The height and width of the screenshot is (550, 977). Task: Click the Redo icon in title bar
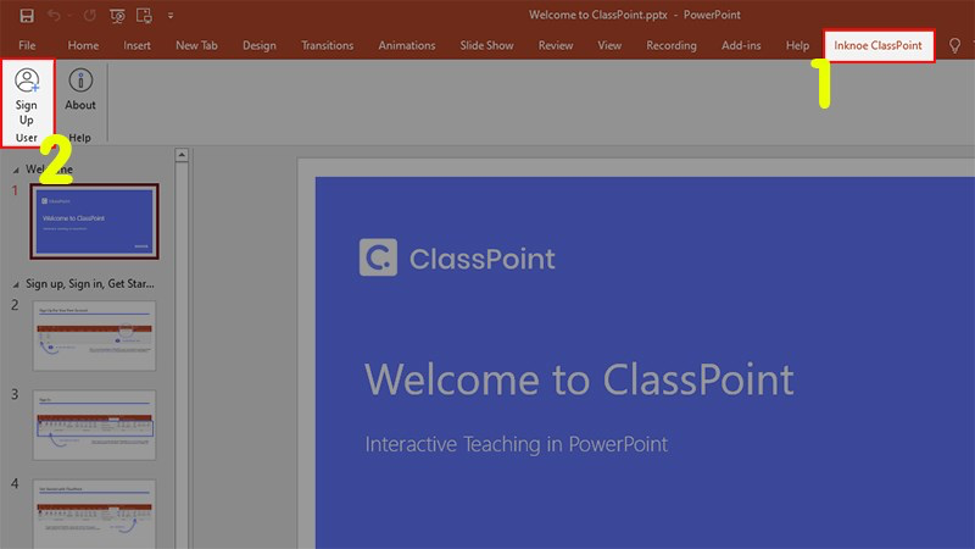click(88, 16)
